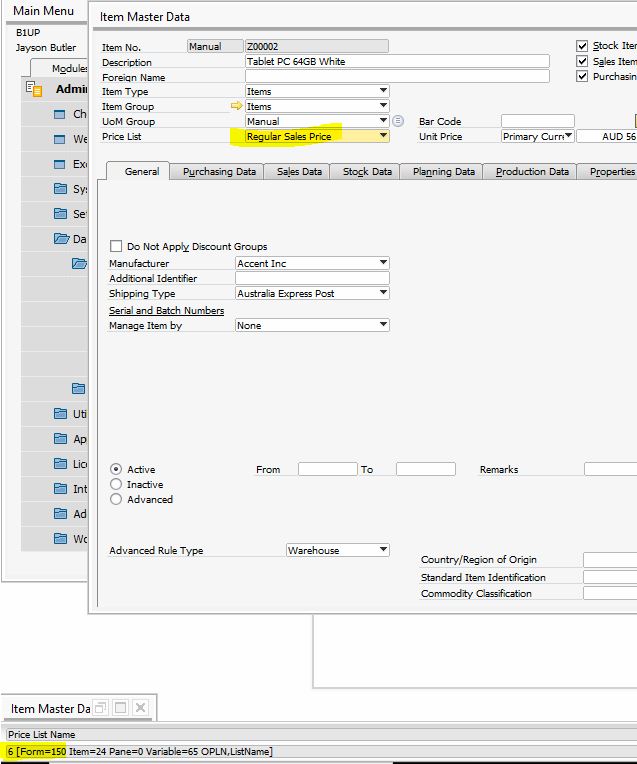Open the Shipping Type dropdown
Viewport: 637px width, 764px height.
tap(383, 293)
